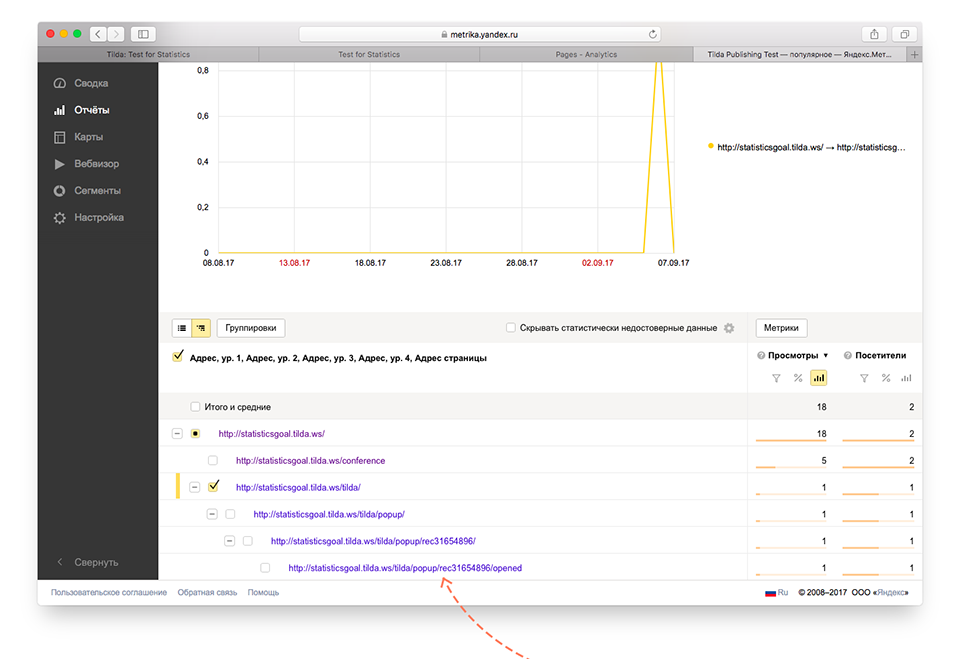
Task: Click help icon beside Просмотры
Action: tap(761, 356)
